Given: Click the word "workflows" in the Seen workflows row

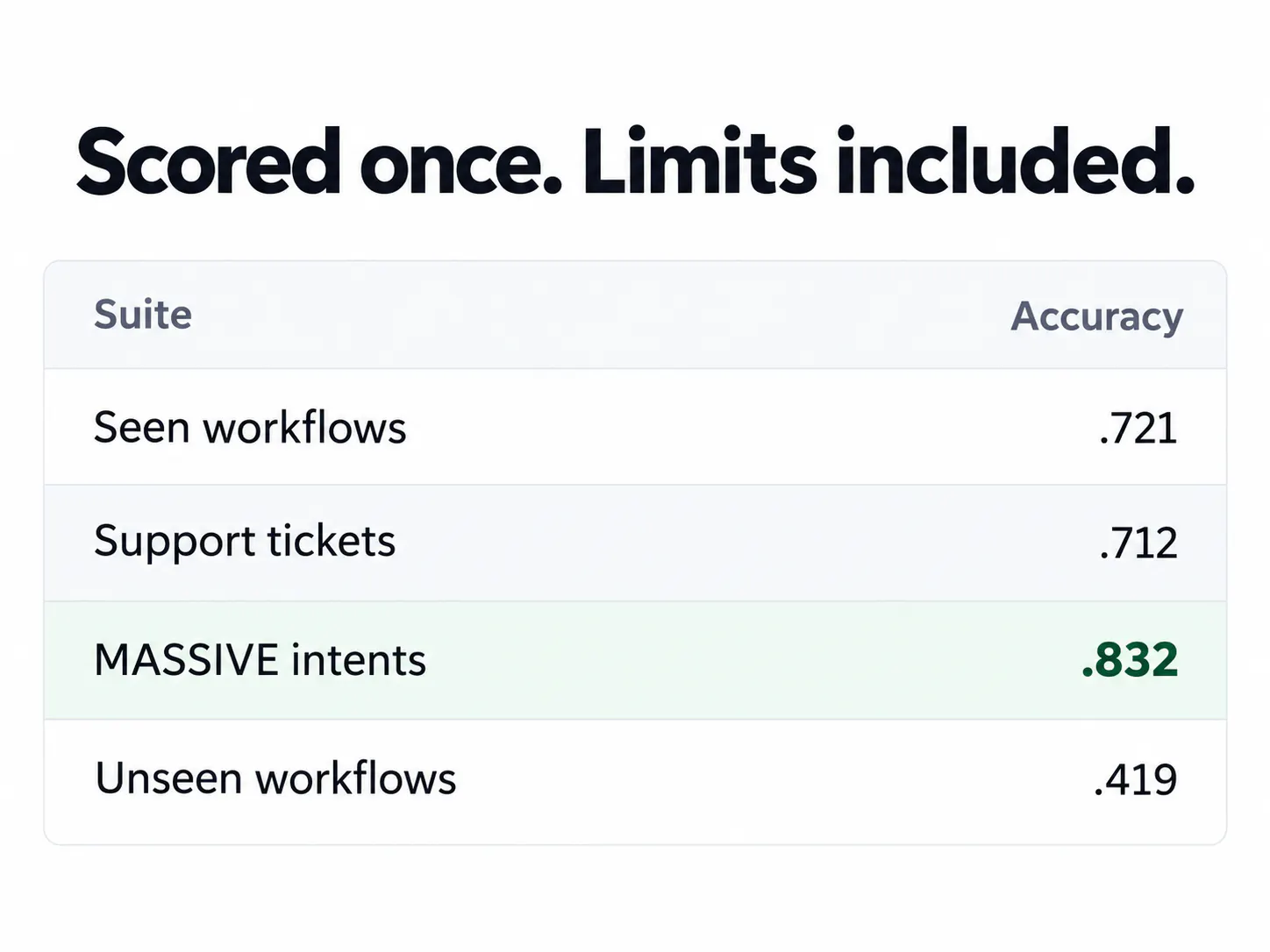Looking at the screenshot, I should click(305, 428).
